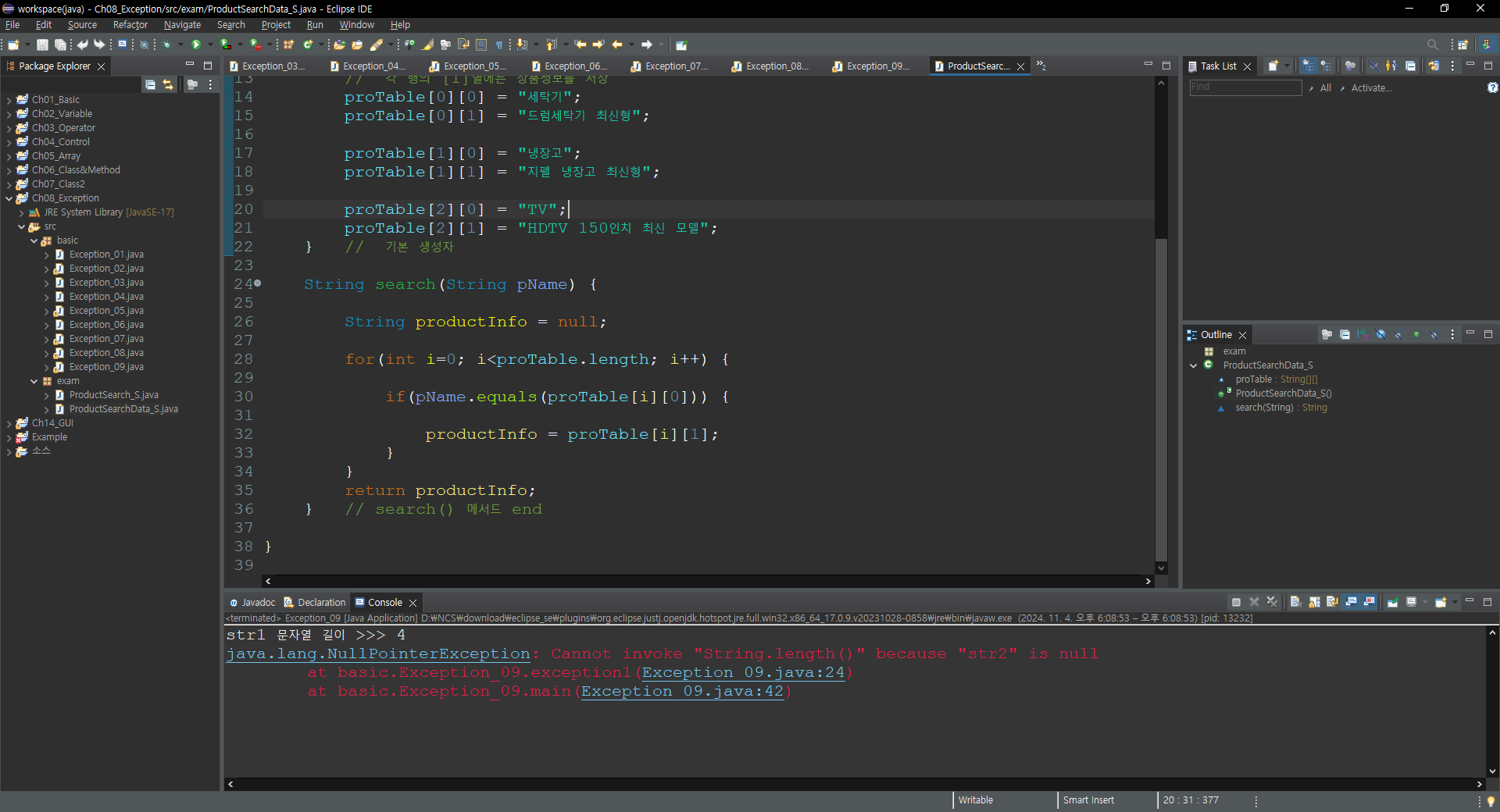Toggle Link with Editor in Package Explorer

click(x=168, y=84)
